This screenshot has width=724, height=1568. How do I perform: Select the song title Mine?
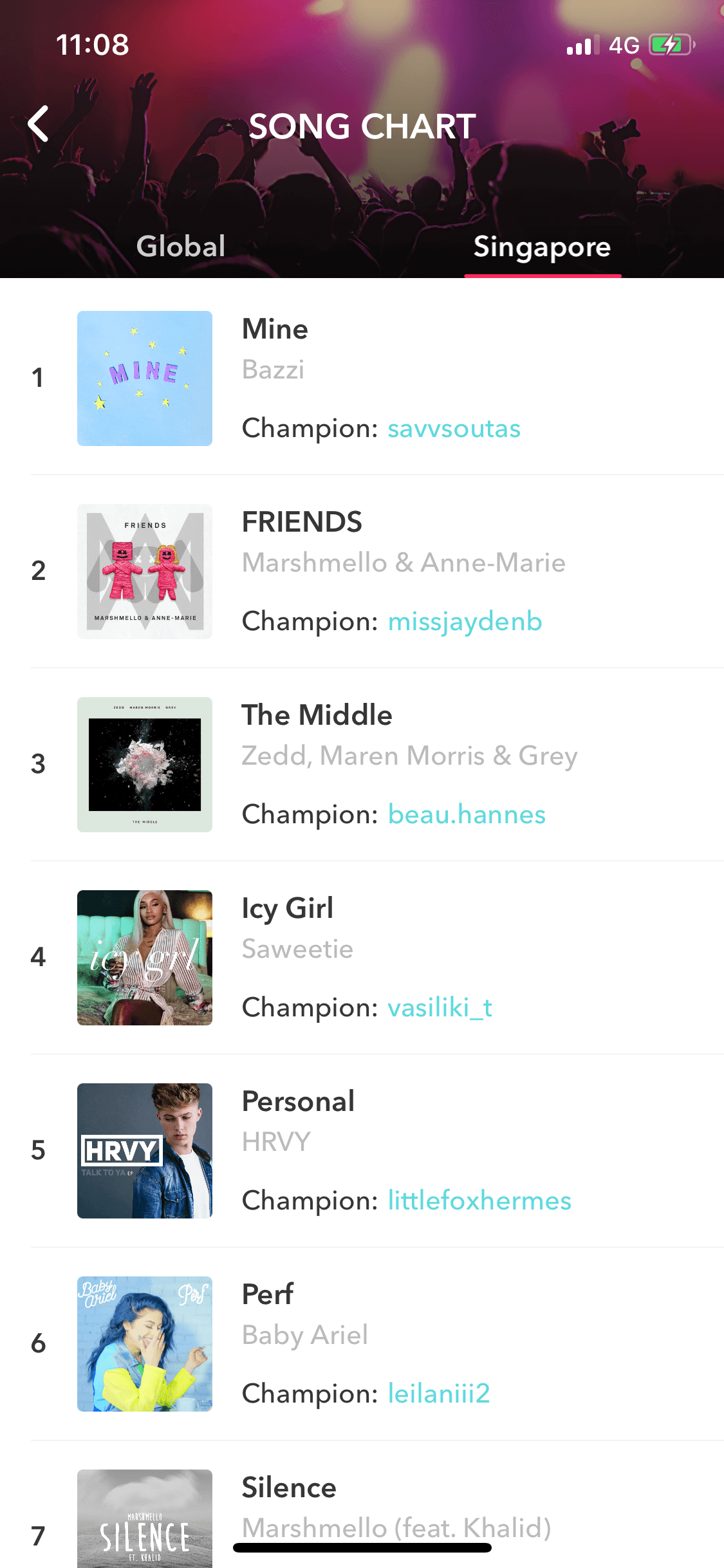[x=275, y=329]
